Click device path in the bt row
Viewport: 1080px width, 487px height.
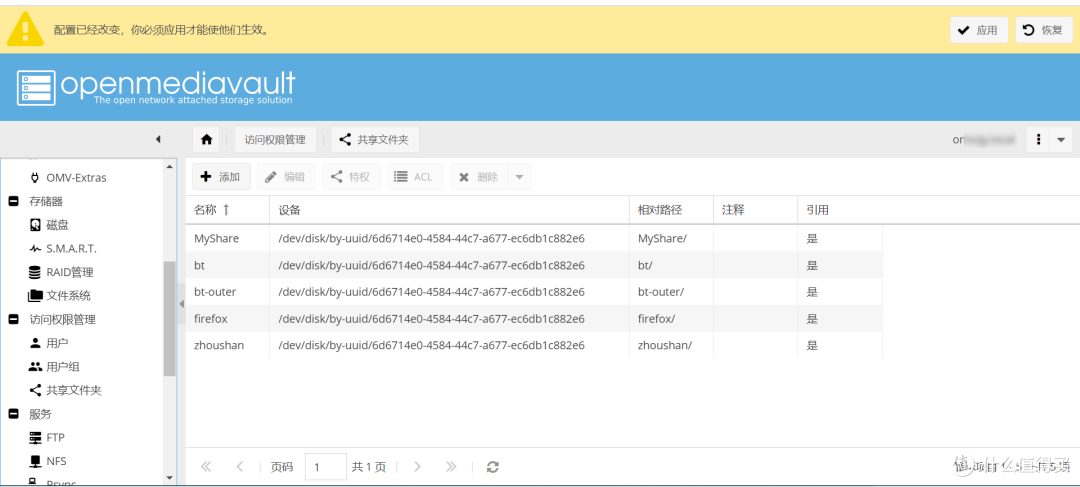click(431, 265)
